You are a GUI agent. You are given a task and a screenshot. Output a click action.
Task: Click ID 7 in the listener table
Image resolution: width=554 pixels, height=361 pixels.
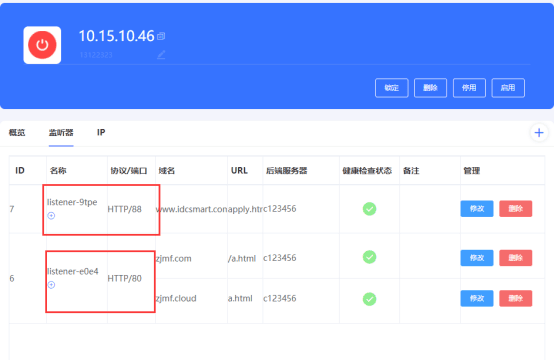point(12,209)
